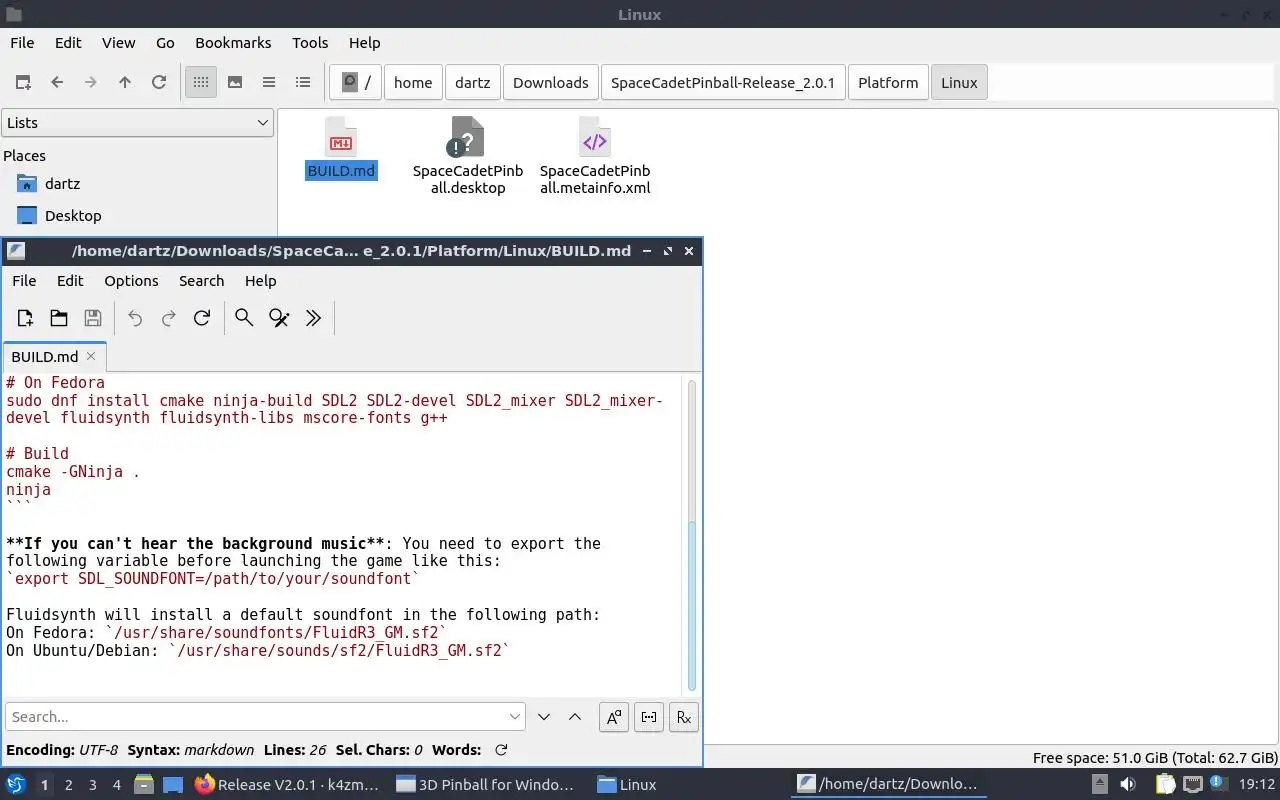Select SpaceCadetPinball.metainfo.xml file
The height and width of the screenshot is (800, 1280).
point(595,156)
